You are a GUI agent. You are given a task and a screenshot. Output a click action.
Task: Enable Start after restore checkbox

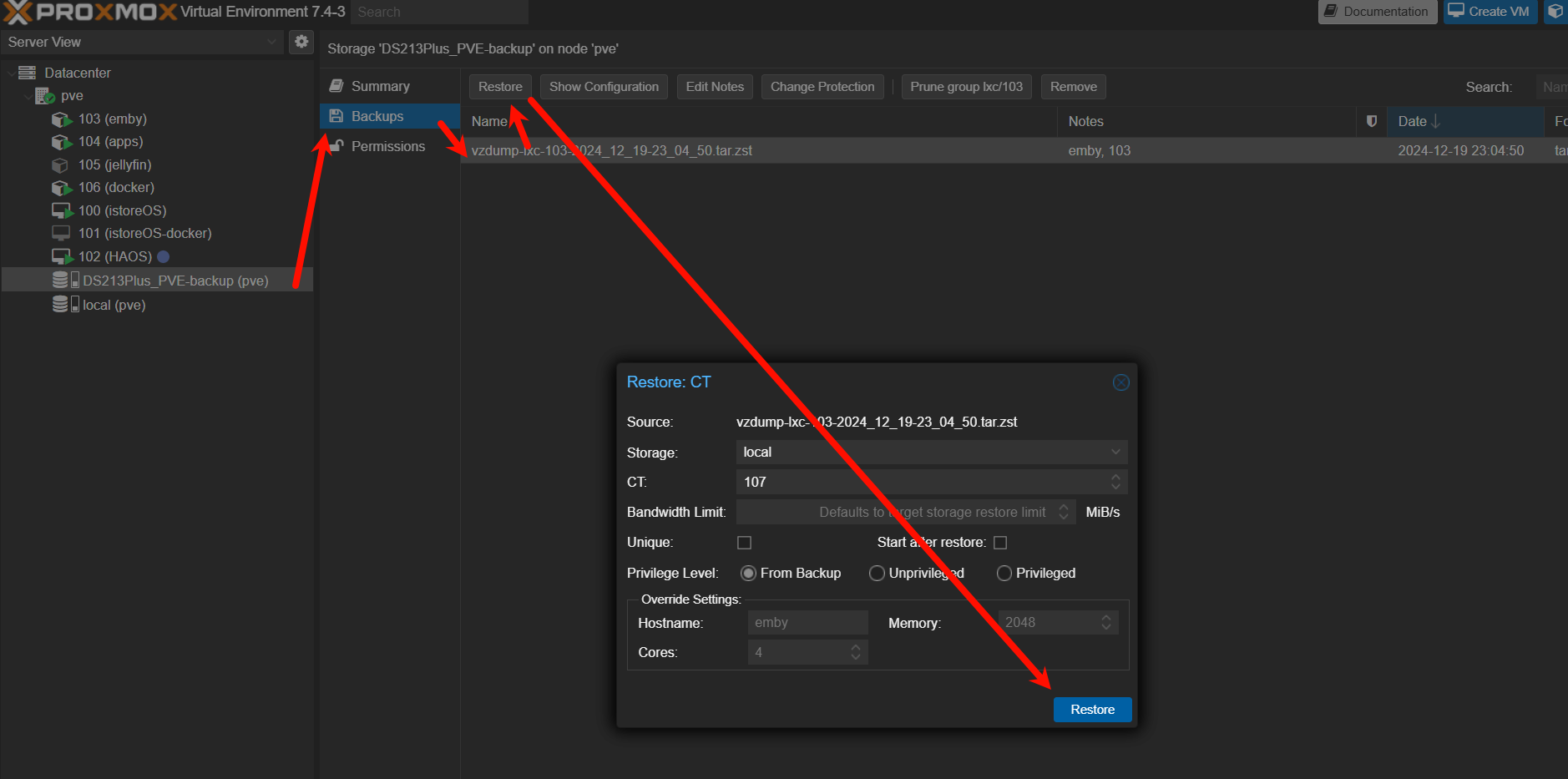pos(1000,543)
